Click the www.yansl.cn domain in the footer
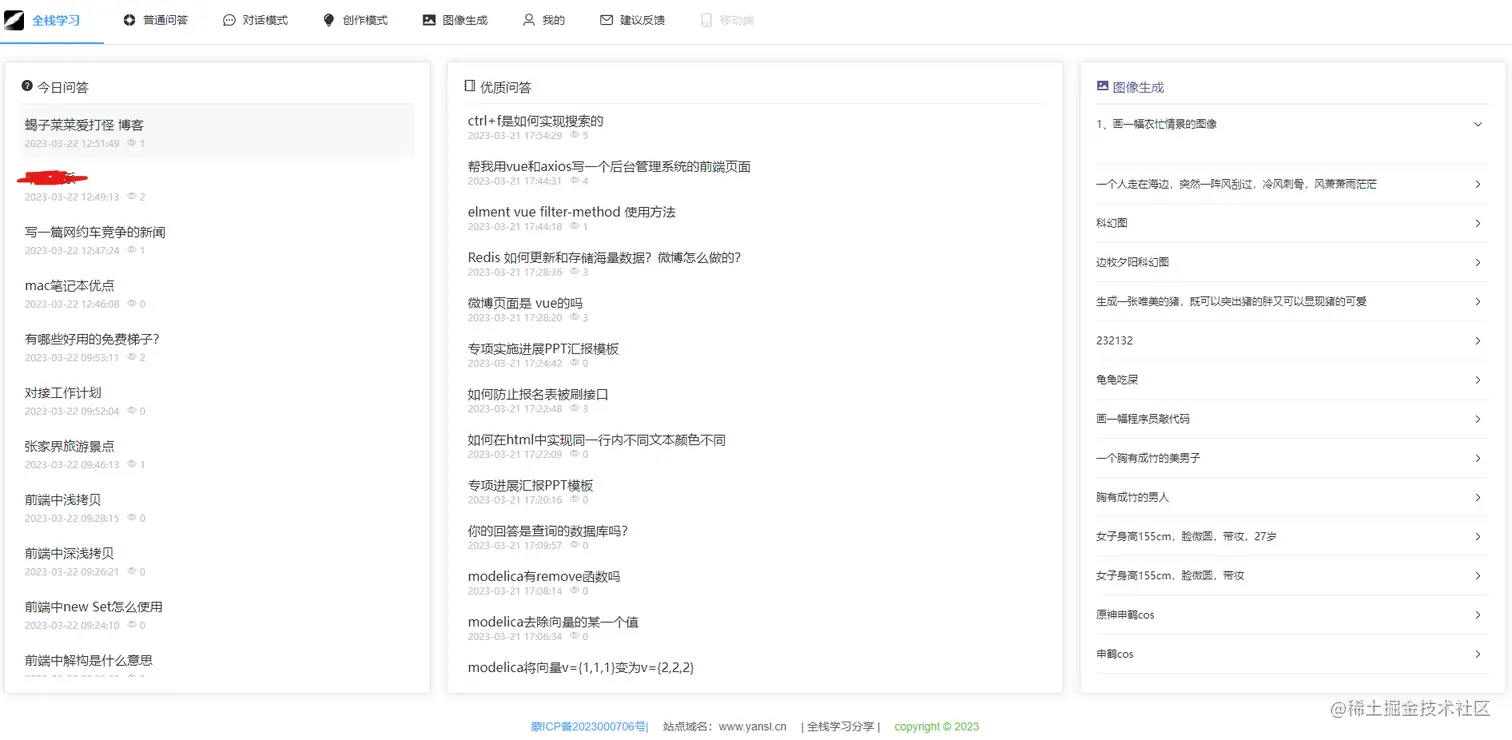The image size is (1512, 740). [x=753, y=727]
